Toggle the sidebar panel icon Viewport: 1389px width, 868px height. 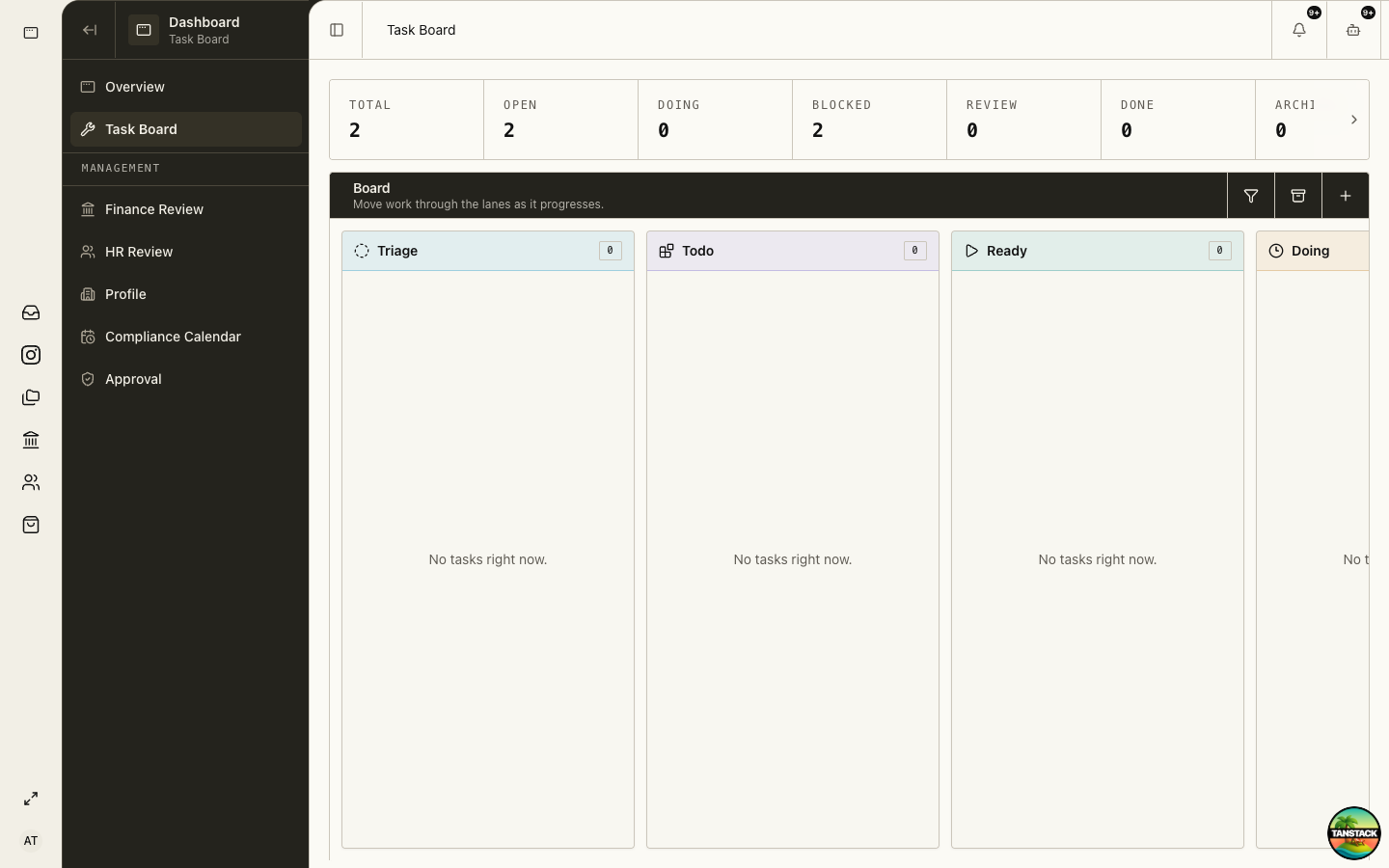click(337, 30)
